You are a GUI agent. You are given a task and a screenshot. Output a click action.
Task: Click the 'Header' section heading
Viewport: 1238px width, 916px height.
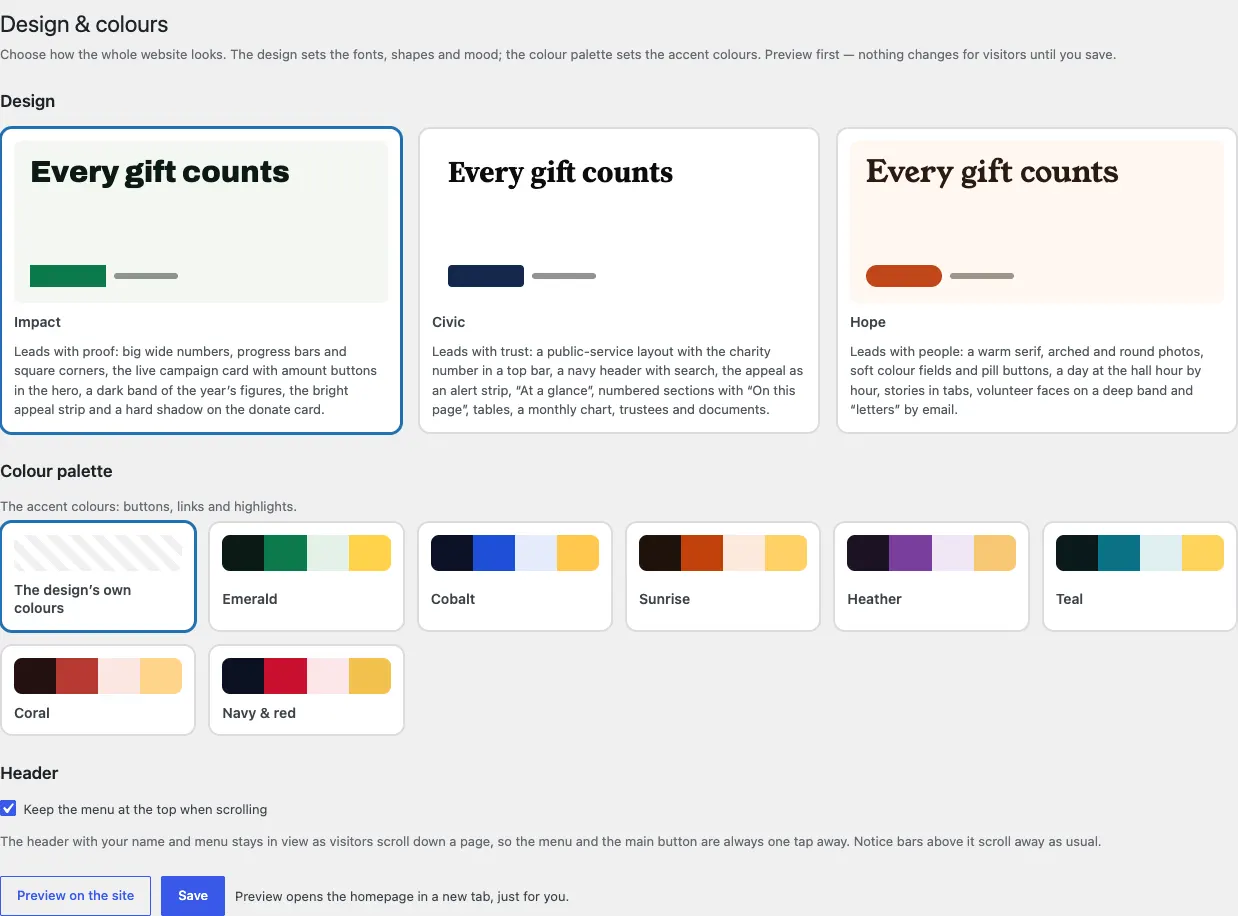click(x=29, y=773)
